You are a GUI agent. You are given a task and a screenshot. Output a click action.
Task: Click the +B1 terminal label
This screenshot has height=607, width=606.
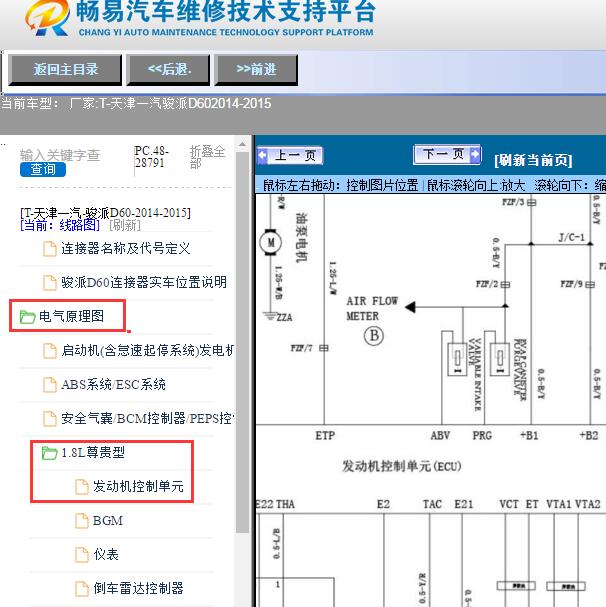pyautogui.click(x=529, y=436)
